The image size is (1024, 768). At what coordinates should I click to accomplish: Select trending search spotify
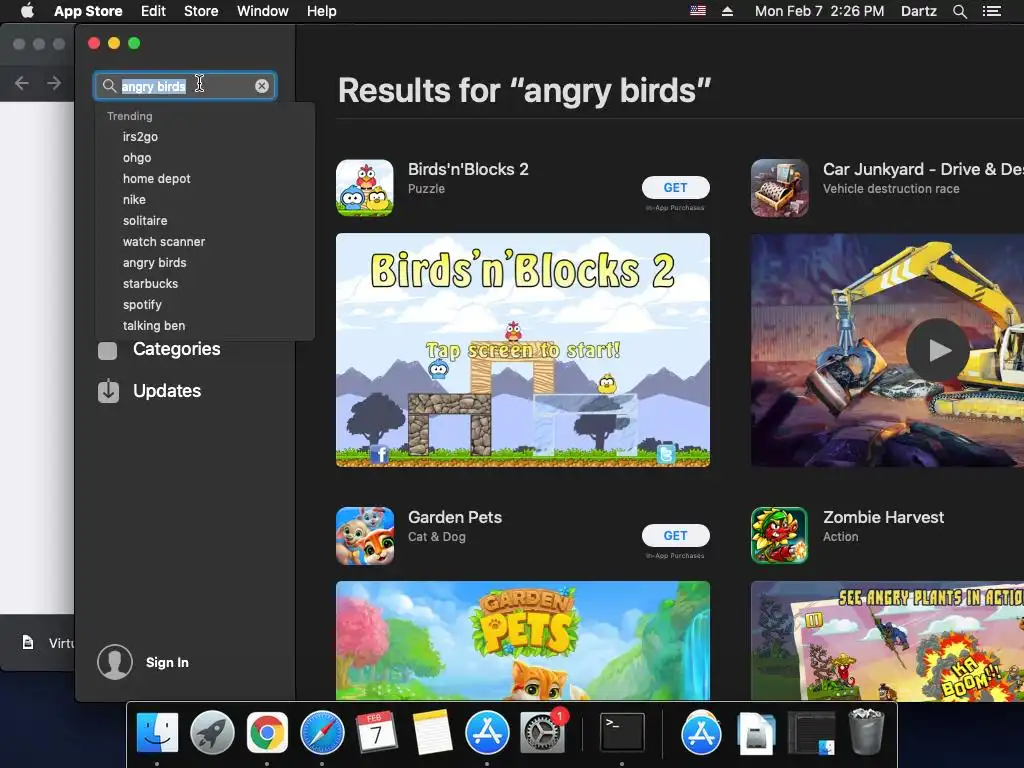coord(142,304)
